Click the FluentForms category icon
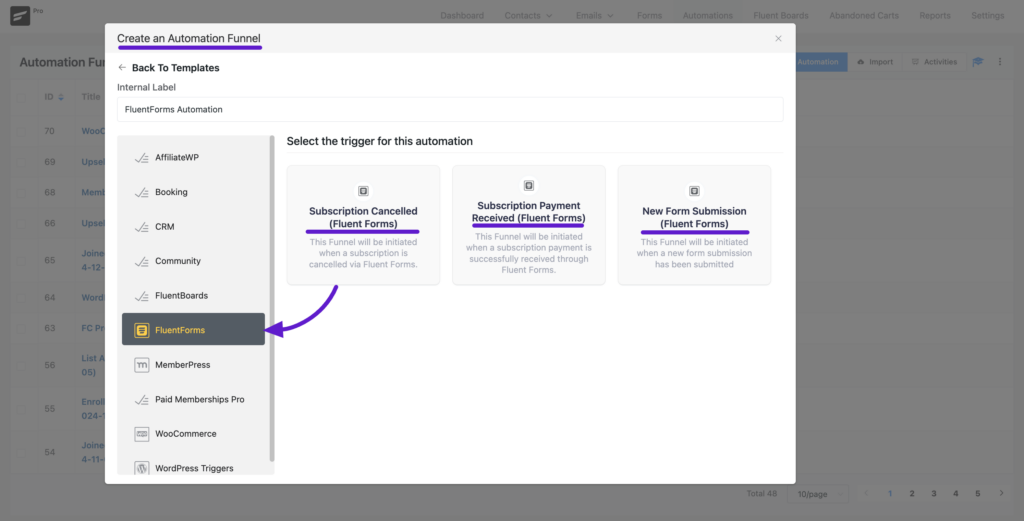The width and height of the screenshot is (1024, 521). coord(141,330)
